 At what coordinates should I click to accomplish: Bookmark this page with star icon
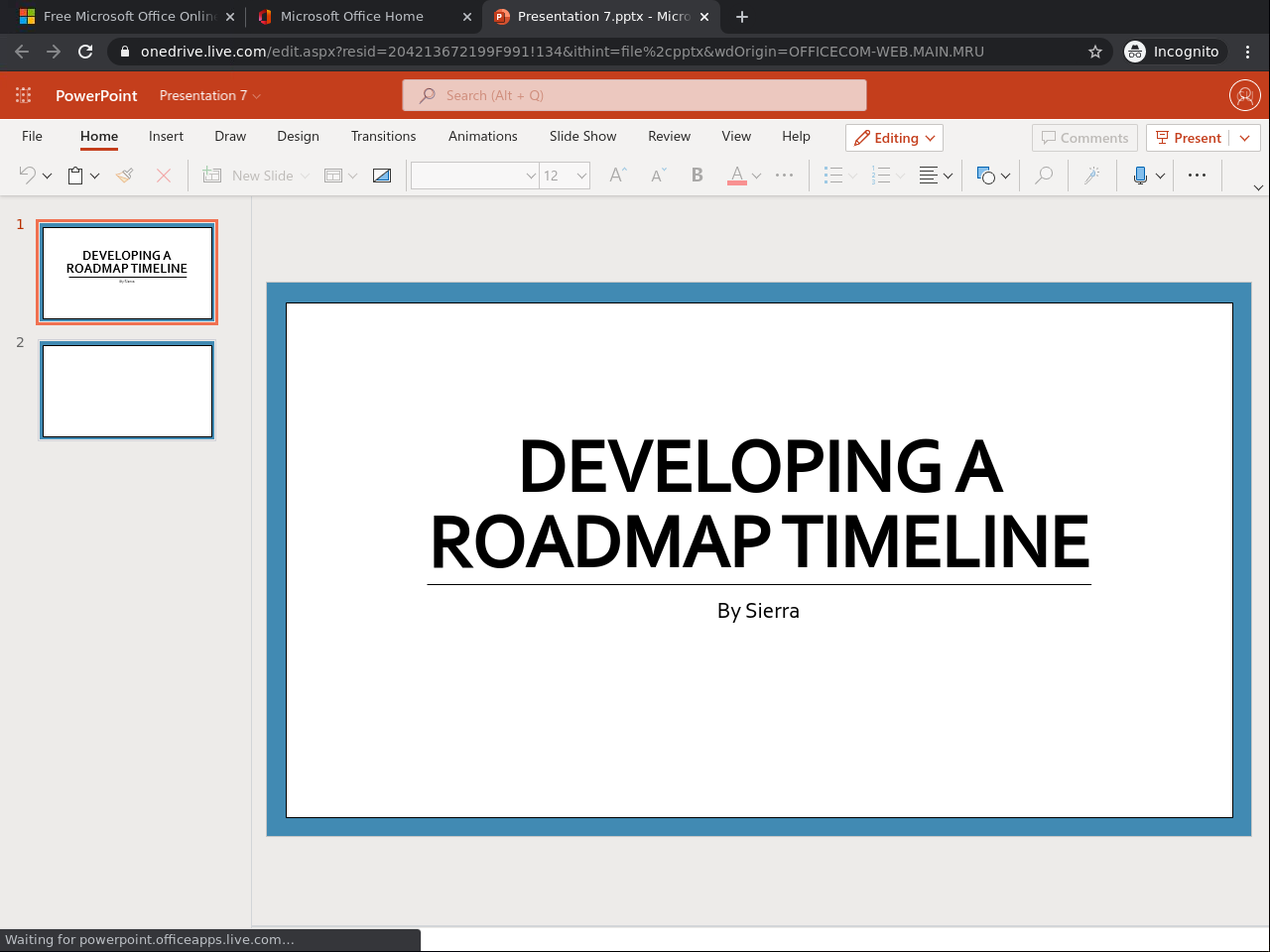[1095, 52]
